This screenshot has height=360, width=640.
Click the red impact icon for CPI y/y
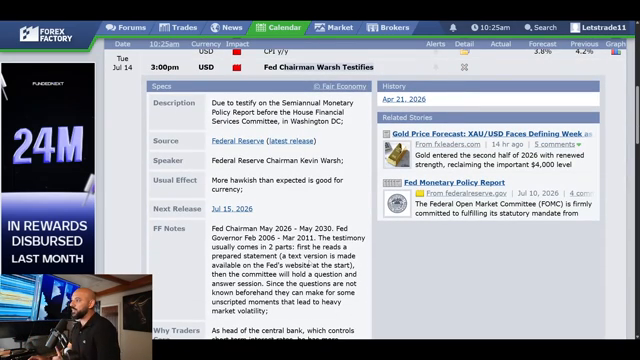point(237,52)
